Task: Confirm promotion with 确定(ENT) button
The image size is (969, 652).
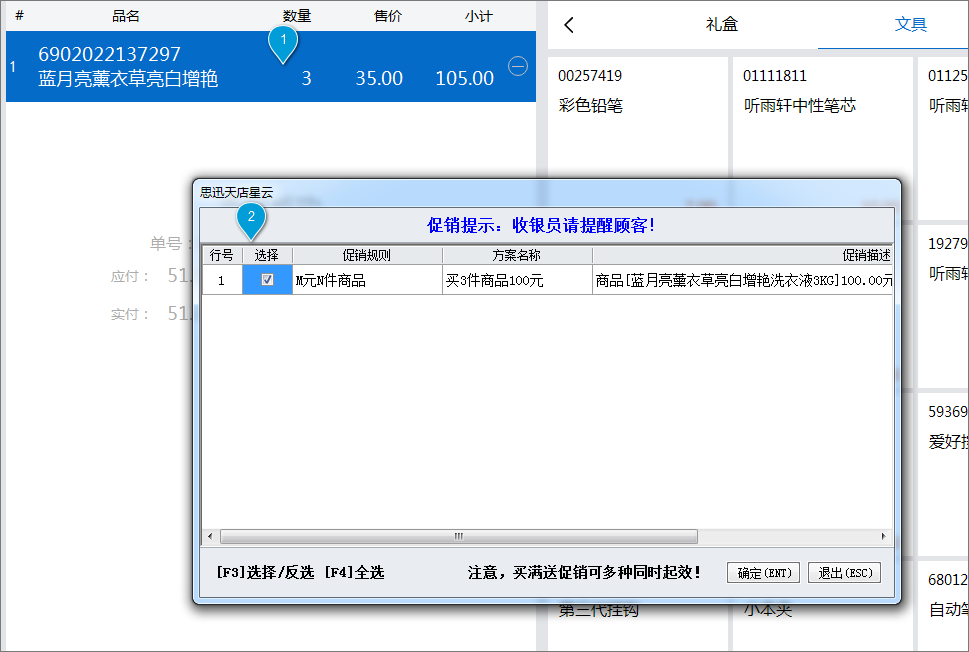Action: 764,573
